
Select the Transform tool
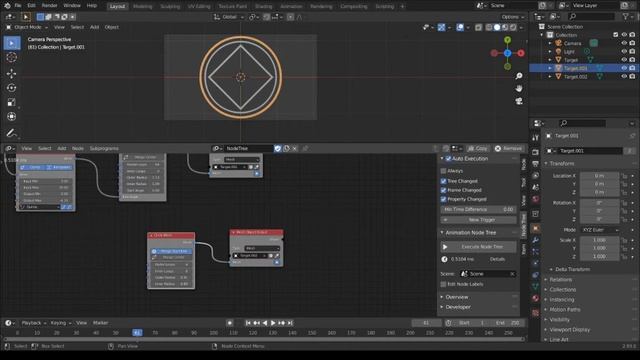coord(12,116)
